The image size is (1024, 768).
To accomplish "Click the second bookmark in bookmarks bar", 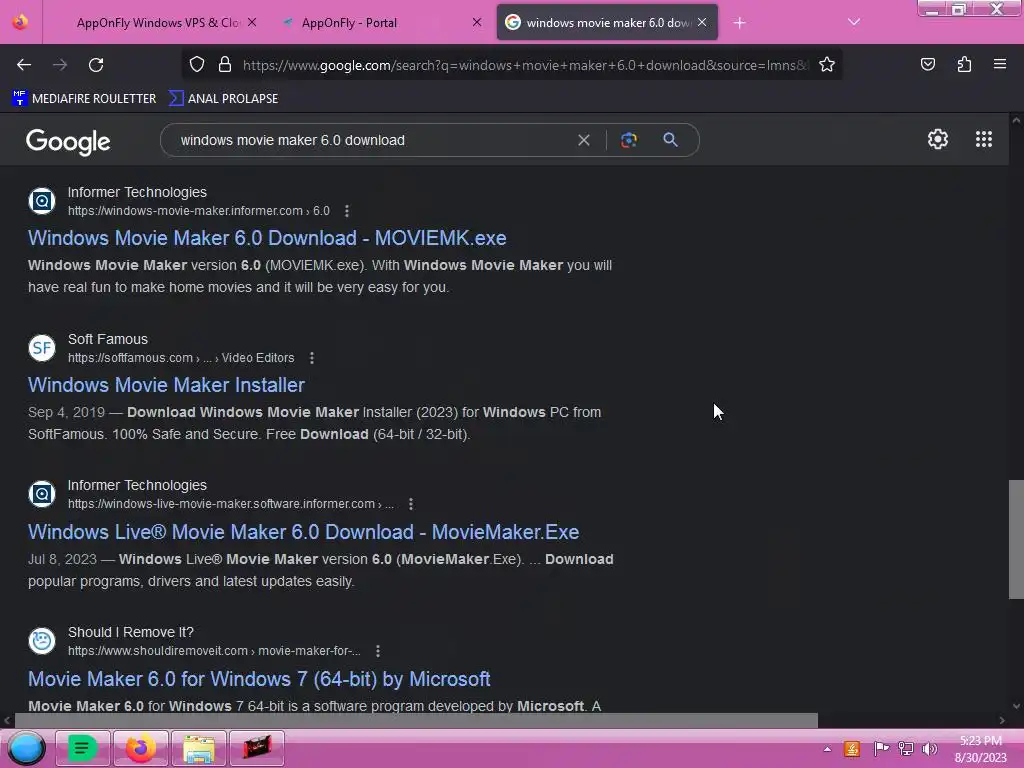I will pyautogui.click(x=223, y=99).
